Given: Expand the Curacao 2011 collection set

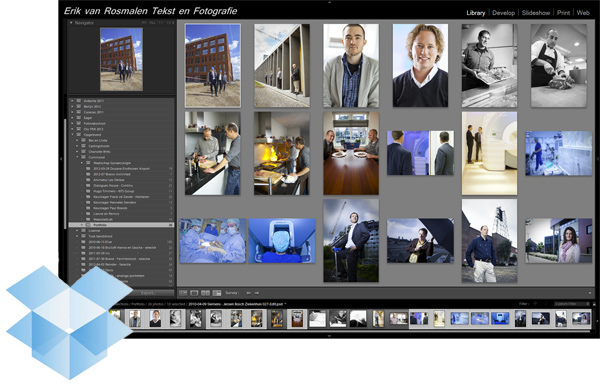Looking at the screenshot, I should pyautogui.click(x=72, y=112).
